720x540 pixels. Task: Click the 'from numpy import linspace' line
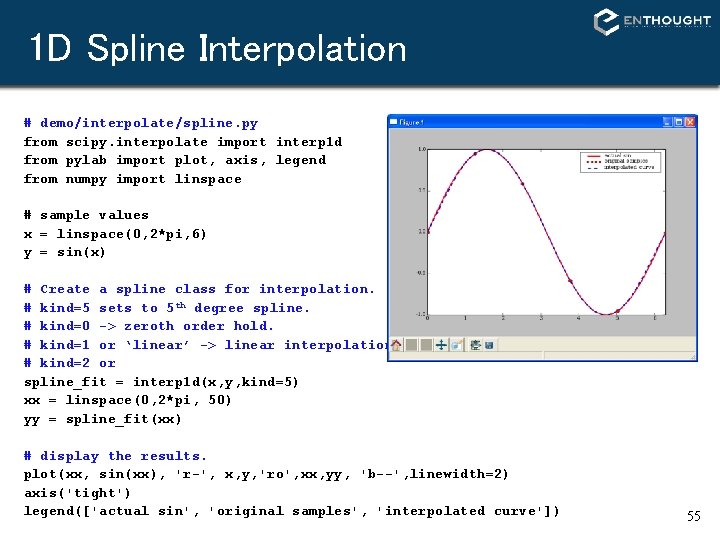(133, 179)
